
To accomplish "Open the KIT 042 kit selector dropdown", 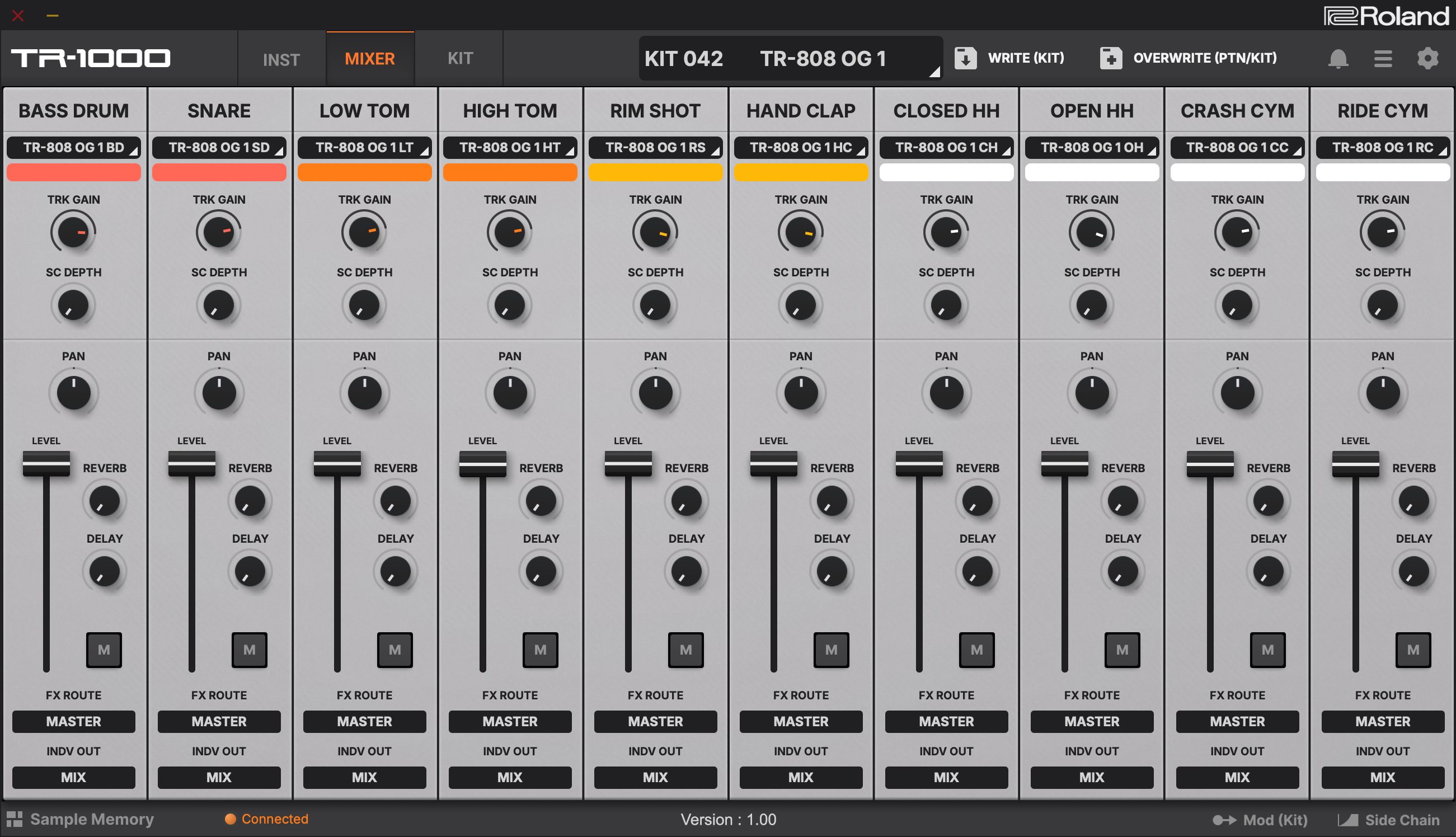I will click(790, 58).
